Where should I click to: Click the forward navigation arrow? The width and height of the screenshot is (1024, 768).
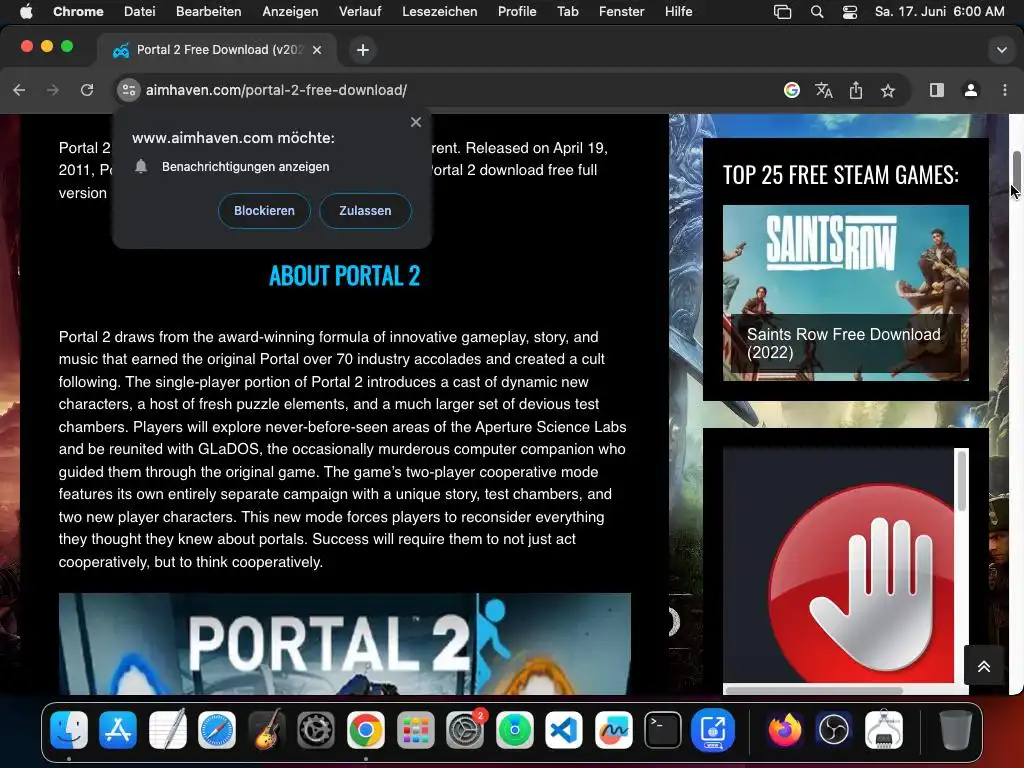(53, 90)
